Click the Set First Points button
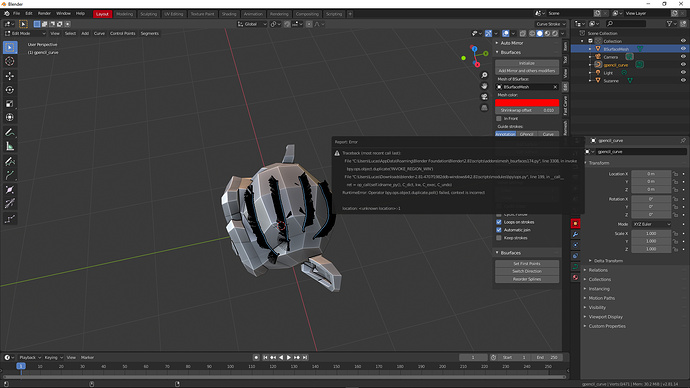Screen dimensions: 690x388 point(527,264)
